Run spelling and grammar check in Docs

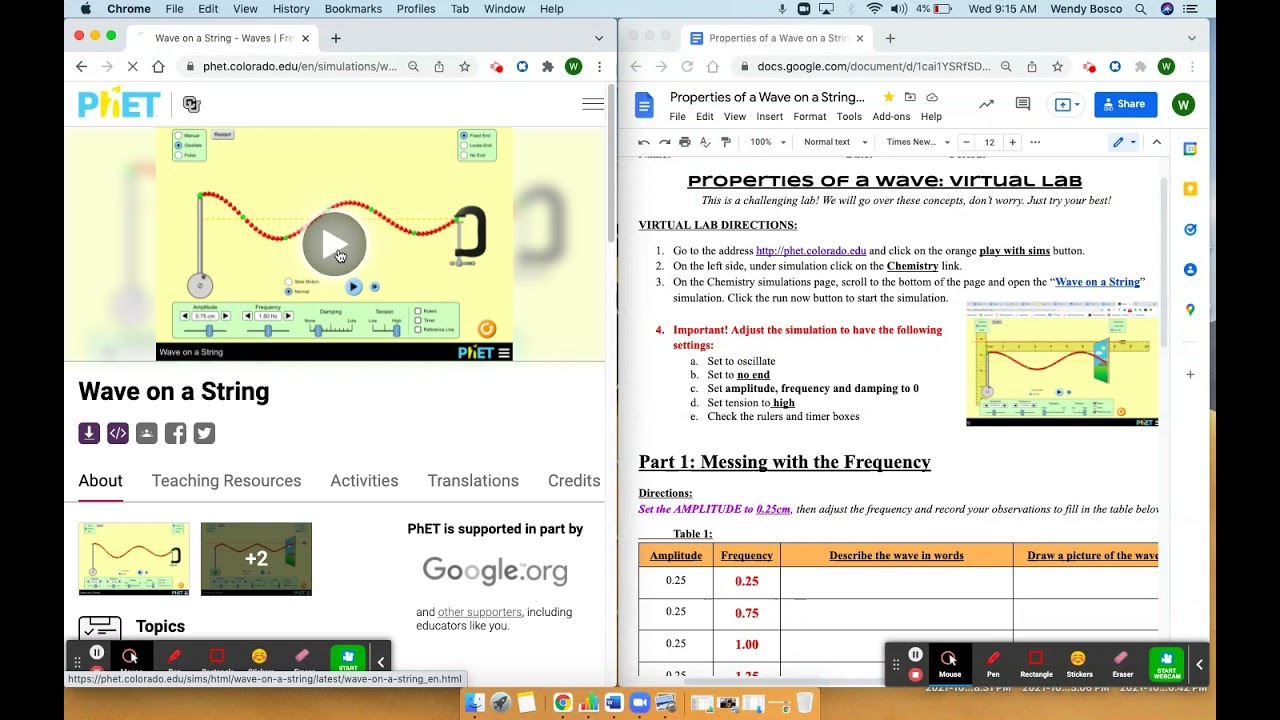click(x=705, y=142)
